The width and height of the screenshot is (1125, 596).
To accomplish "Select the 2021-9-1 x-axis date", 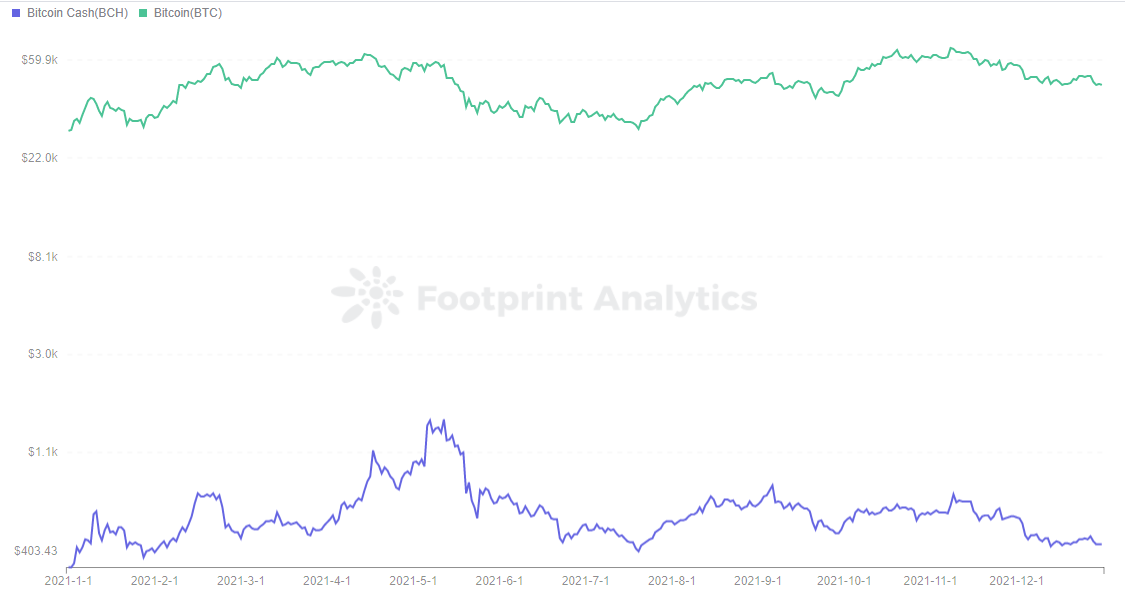I will coord(758,580).
